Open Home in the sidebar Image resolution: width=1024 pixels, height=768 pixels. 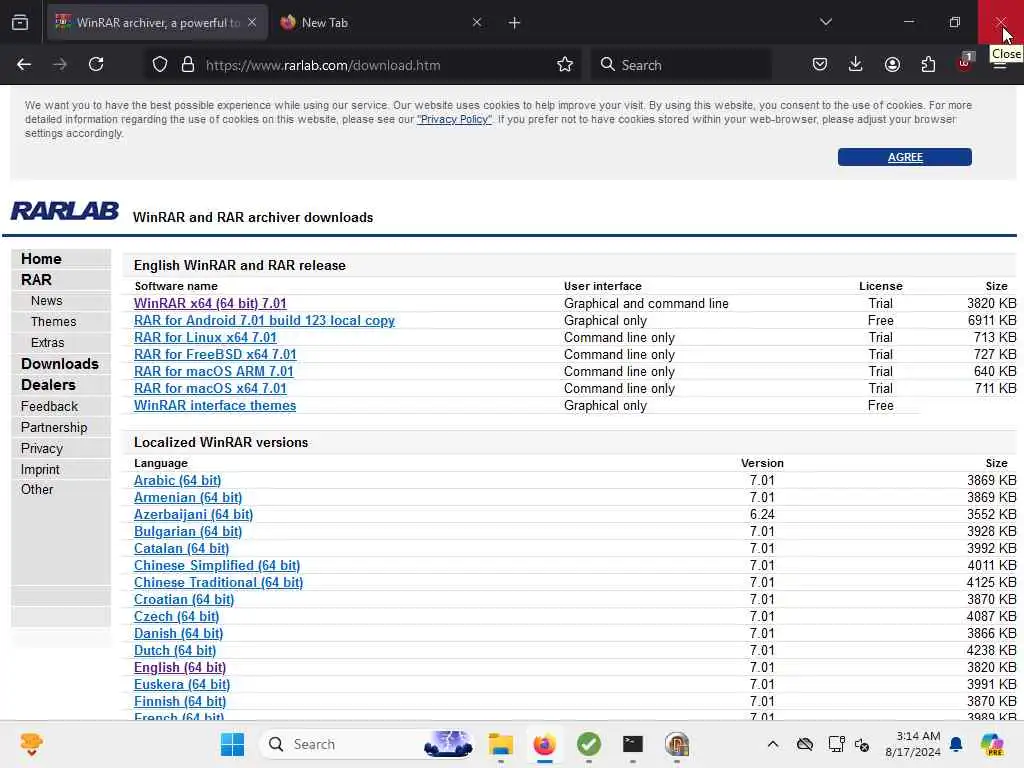pyautogui.click(x=41, y=259)
